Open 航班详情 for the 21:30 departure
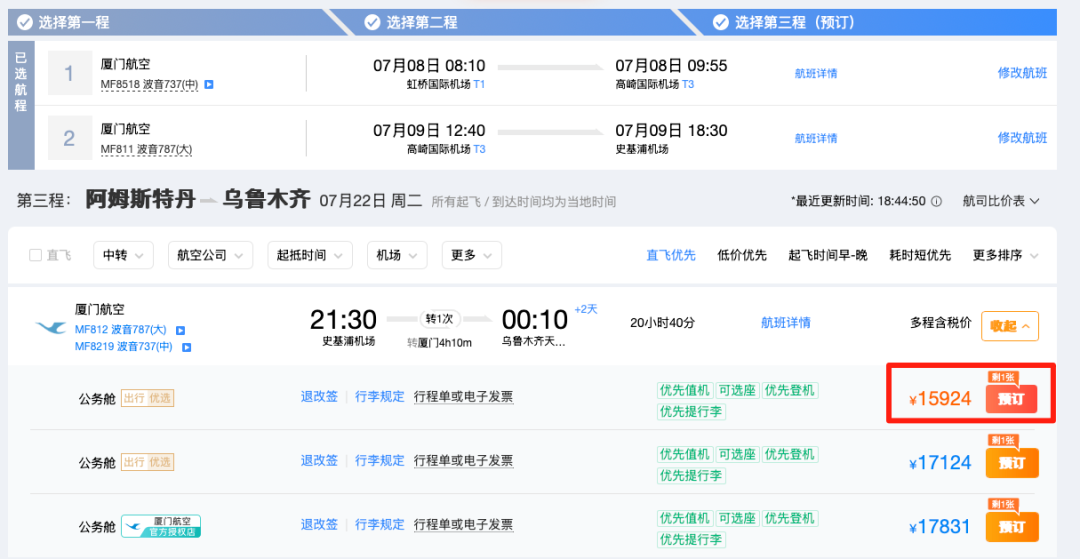The height and width of the screenshot is (559, 1080). [786, 322]
